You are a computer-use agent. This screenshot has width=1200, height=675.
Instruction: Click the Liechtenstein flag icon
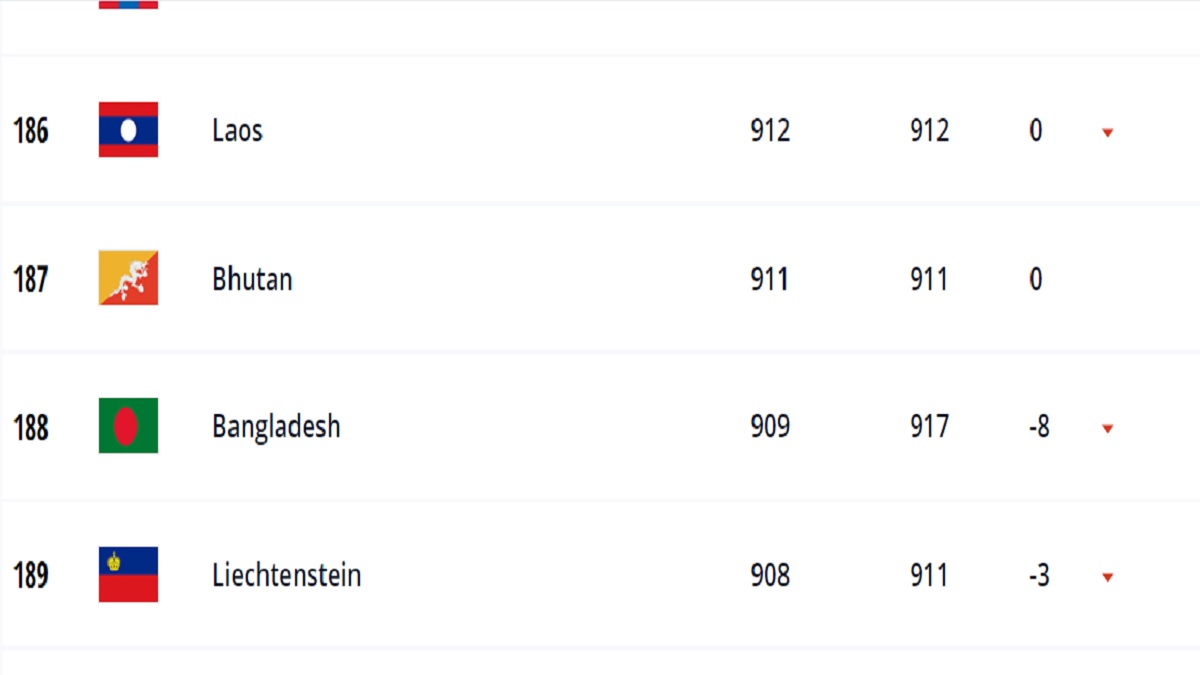pos(128,575)
